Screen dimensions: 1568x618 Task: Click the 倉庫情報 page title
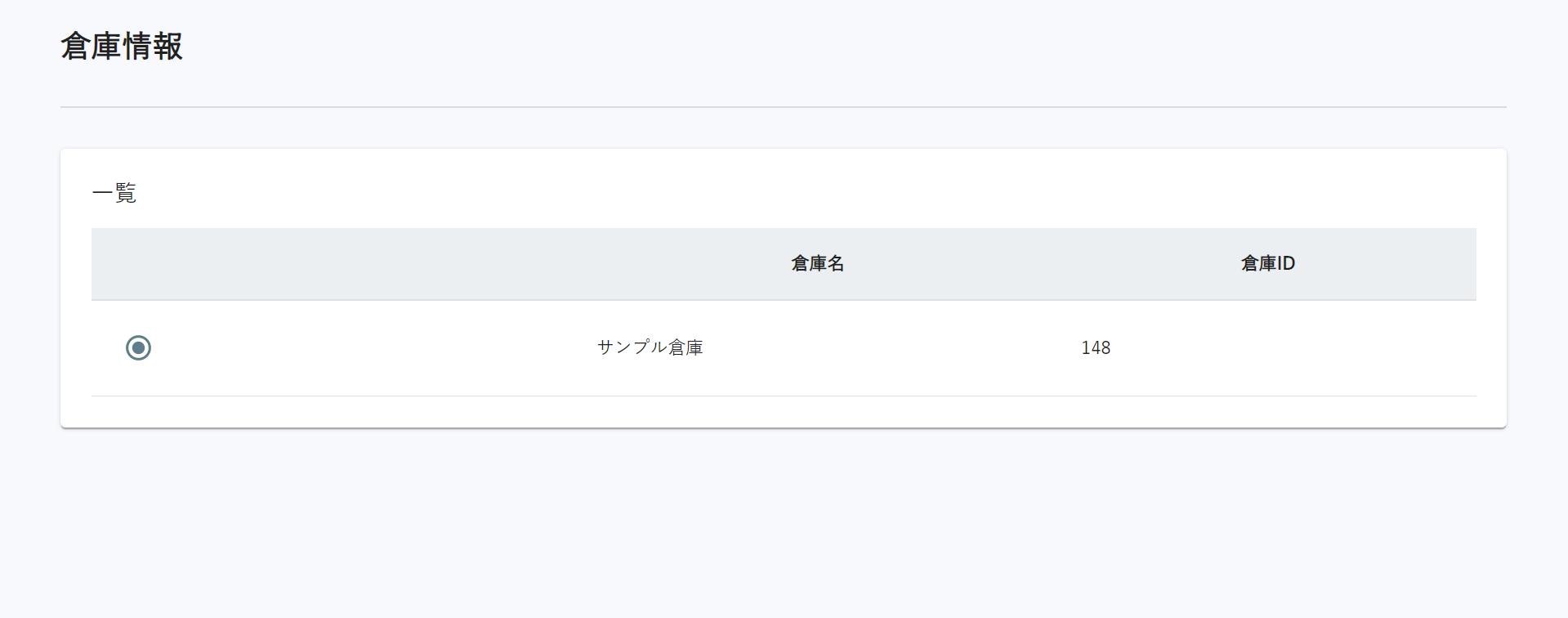point(122,46)
